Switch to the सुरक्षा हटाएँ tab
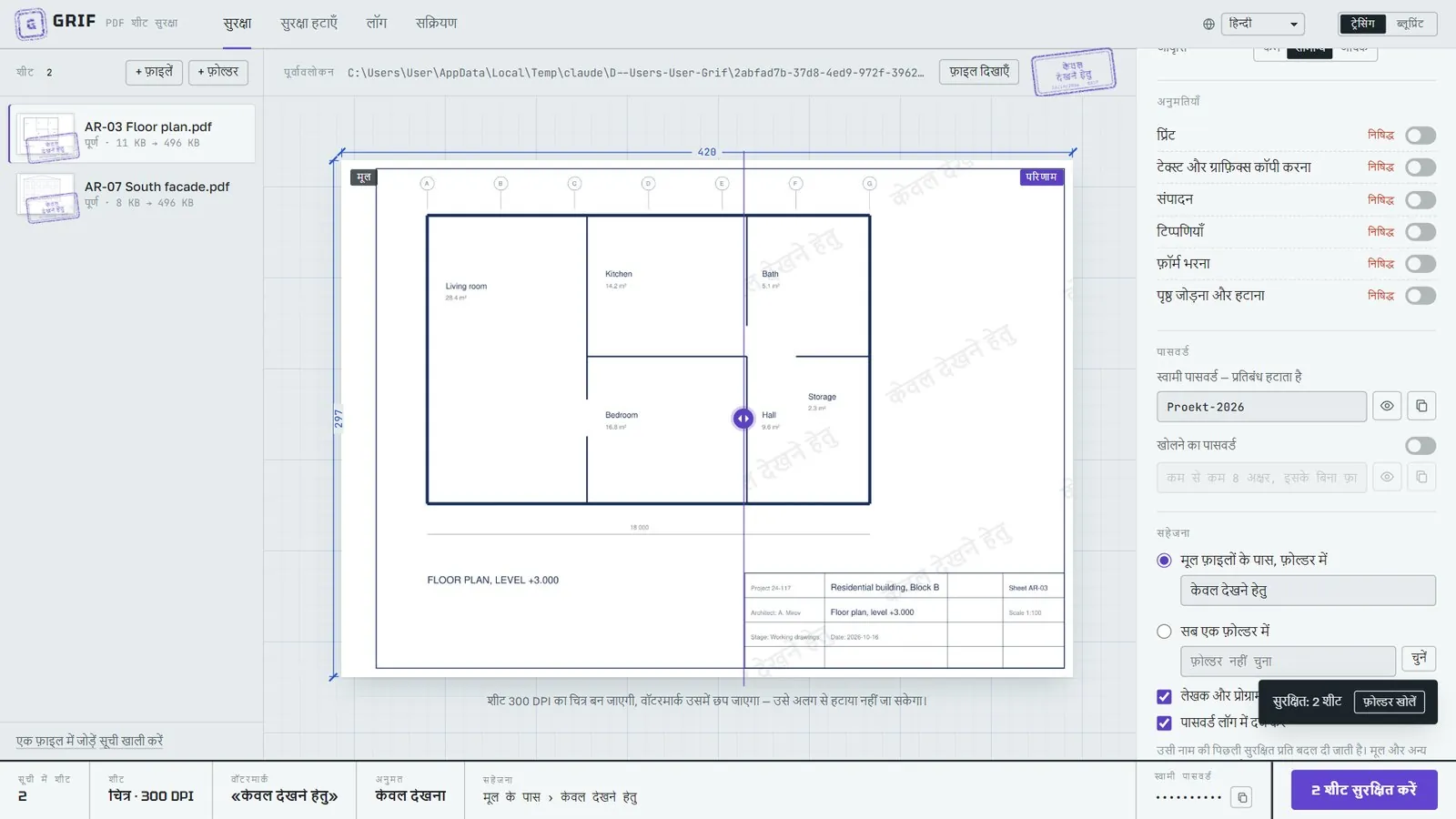The height and width of the screenshot is (819, 1456). (x=308, y=24)
